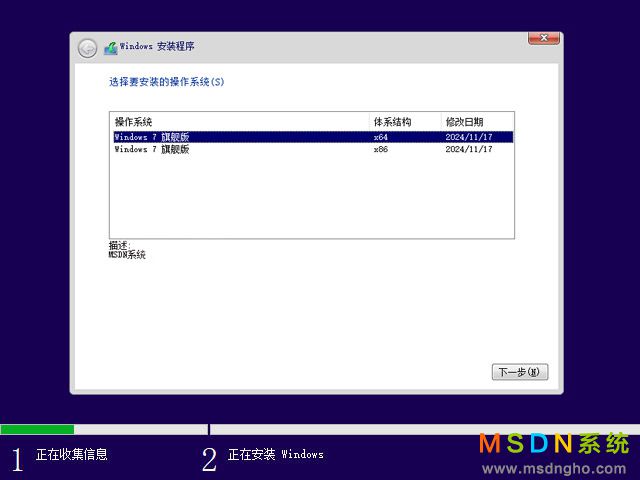This screenshot has width=640, height=480.
Task: Click the 修改日期 column header
Action: coord(477,122)
